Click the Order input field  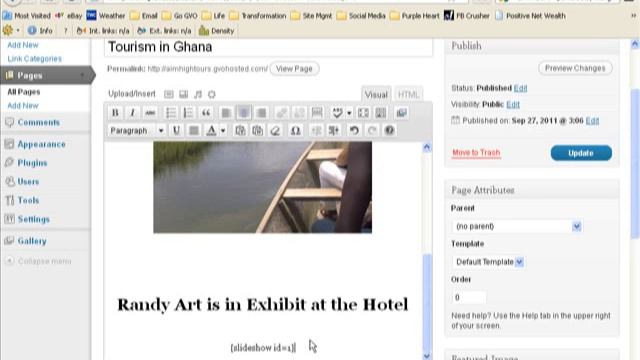click(x=469, y=297)
